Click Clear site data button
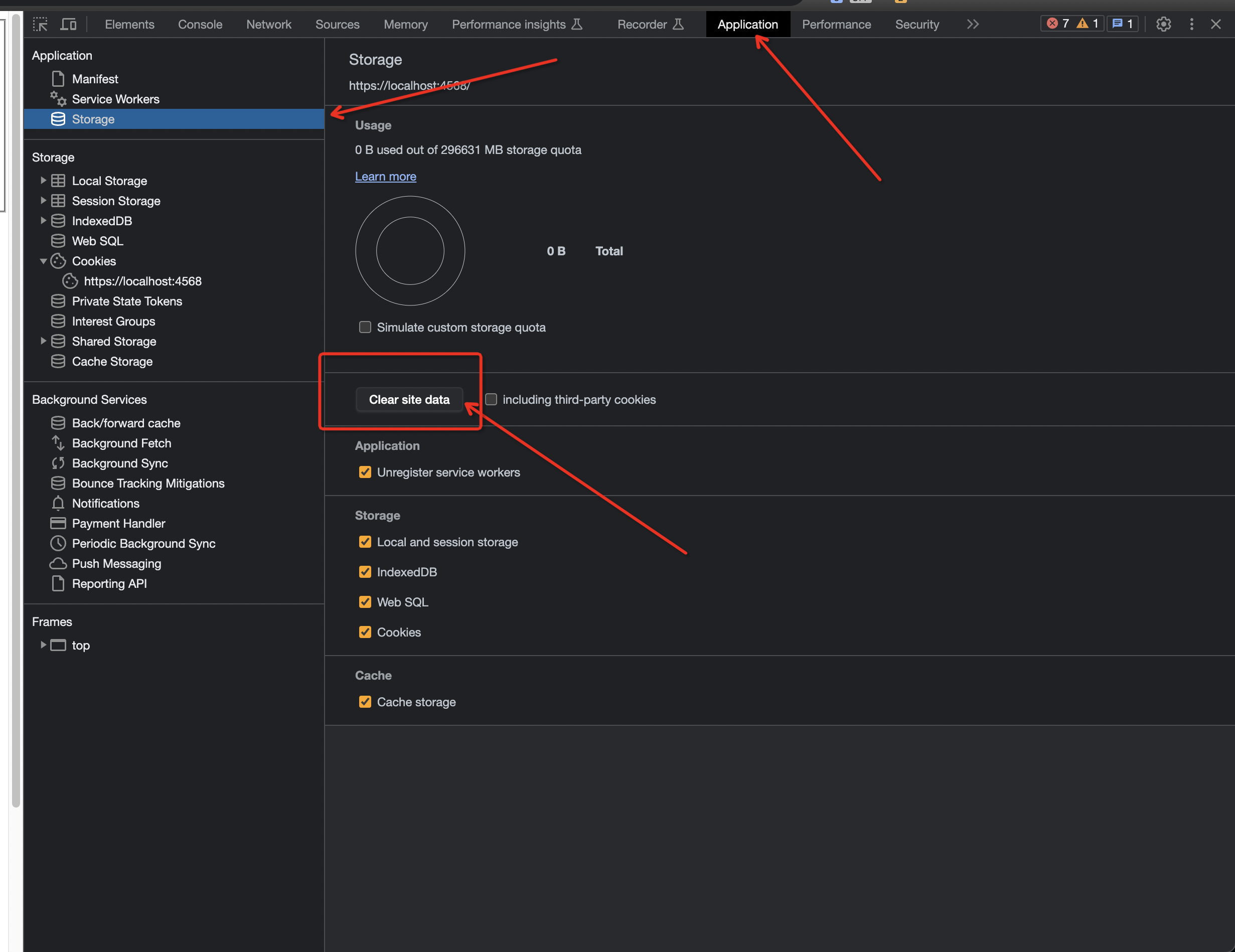Screen dimensions: 1235x952 (x=410, y=399)
